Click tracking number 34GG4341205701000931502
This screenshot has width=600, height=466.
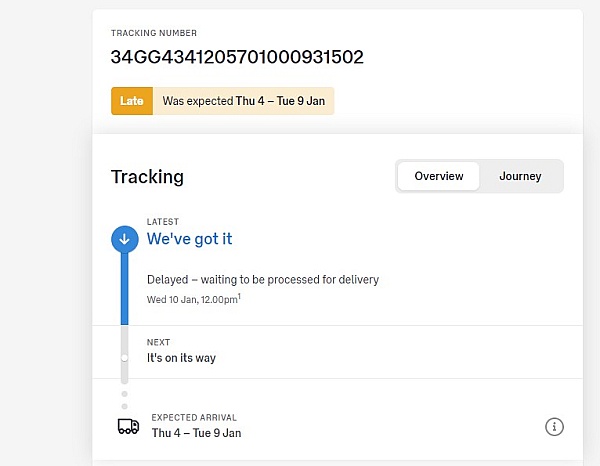tap(236, 56)
